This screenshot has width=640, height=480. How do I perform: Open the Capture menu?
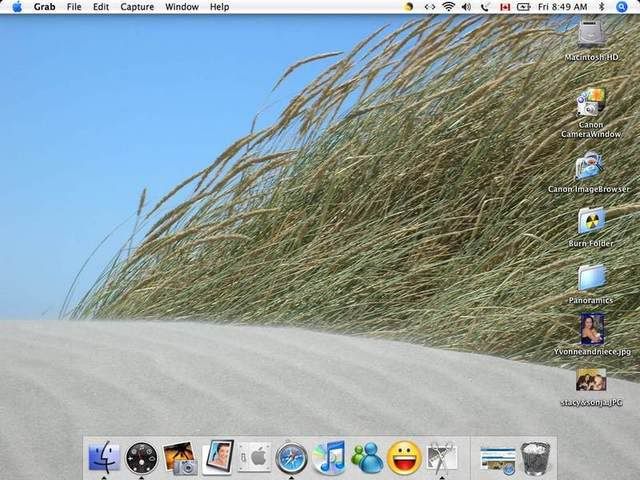(137, 7)
